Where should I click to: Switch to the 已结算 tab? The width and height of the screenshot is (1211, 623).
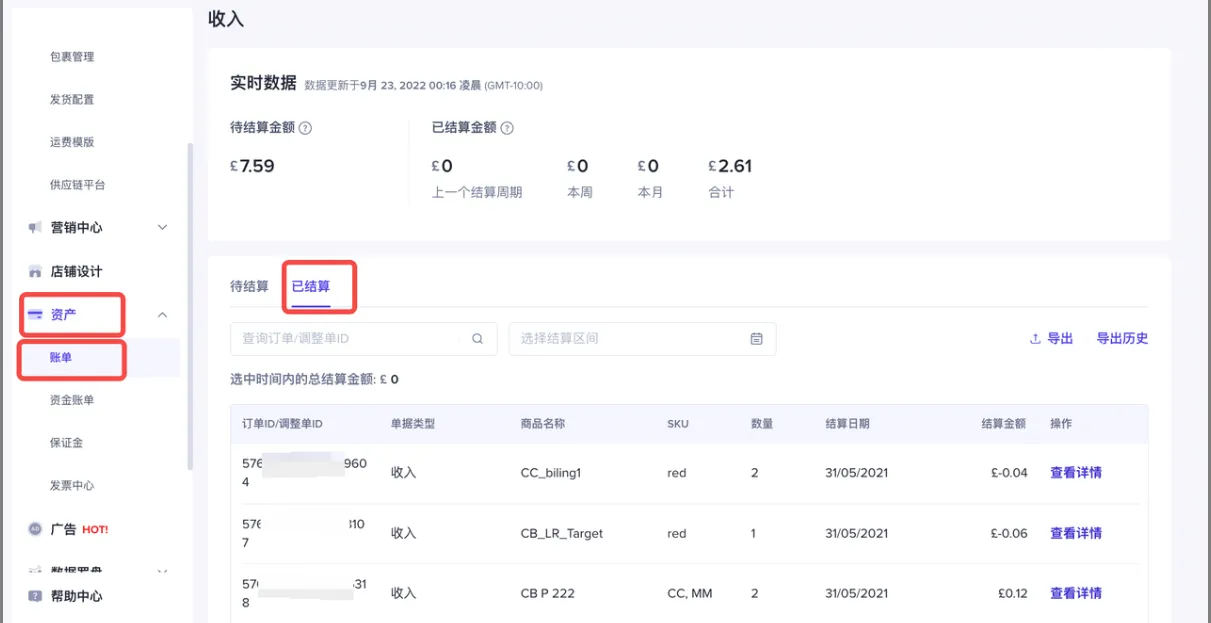coord(311,286)
